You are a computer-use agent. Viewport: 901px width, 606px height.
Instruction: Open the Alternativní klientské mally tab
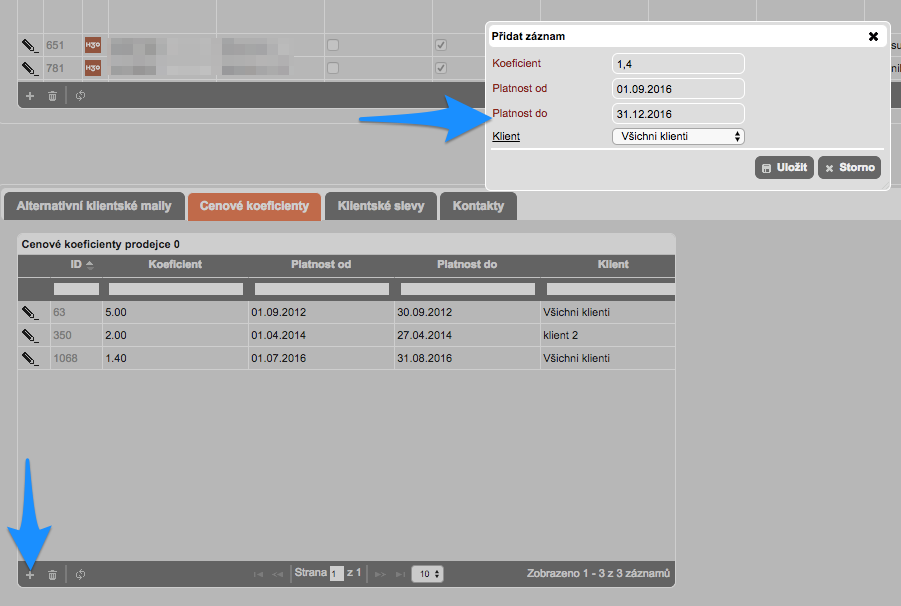coord(94,207)
